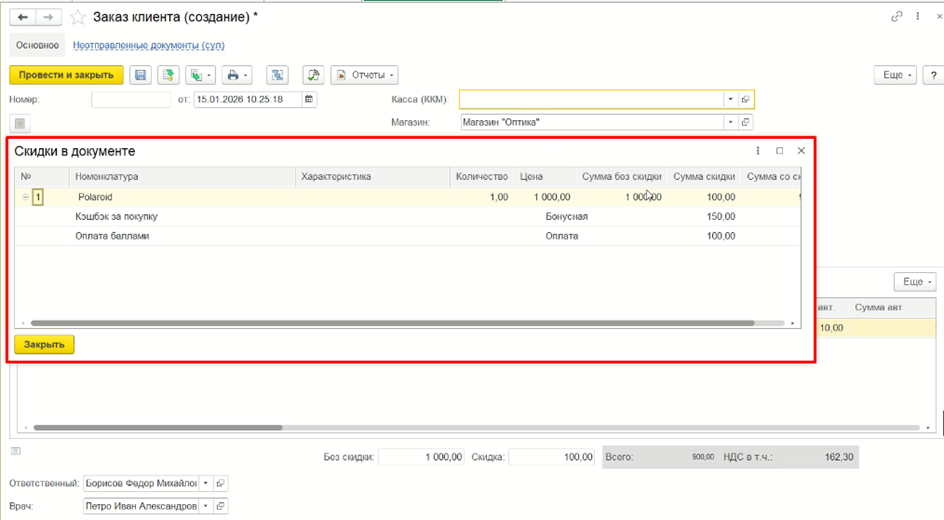This screenshot has height=520, width=944.
Task: Expand the Врач dropdown arrow
Action: (205, 506)
